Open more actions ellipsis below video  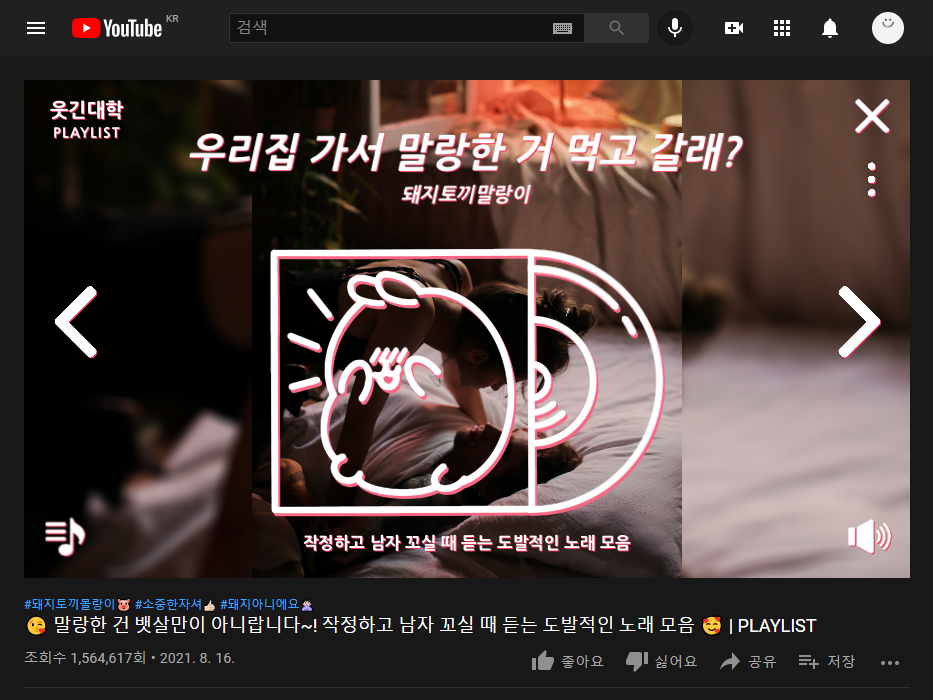click(x=890, y=662)
